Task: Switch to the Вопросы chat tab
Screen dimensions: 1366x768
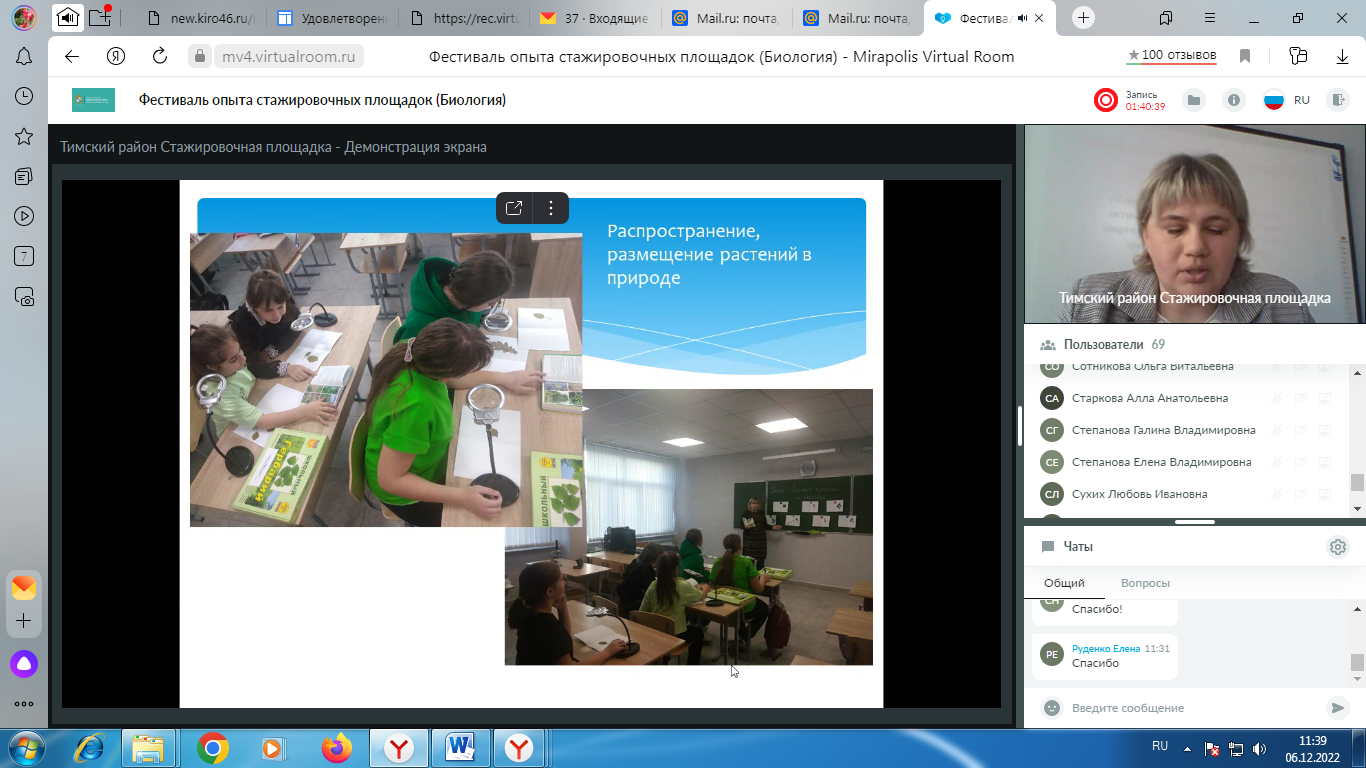Action: [x=1145, y=583]
